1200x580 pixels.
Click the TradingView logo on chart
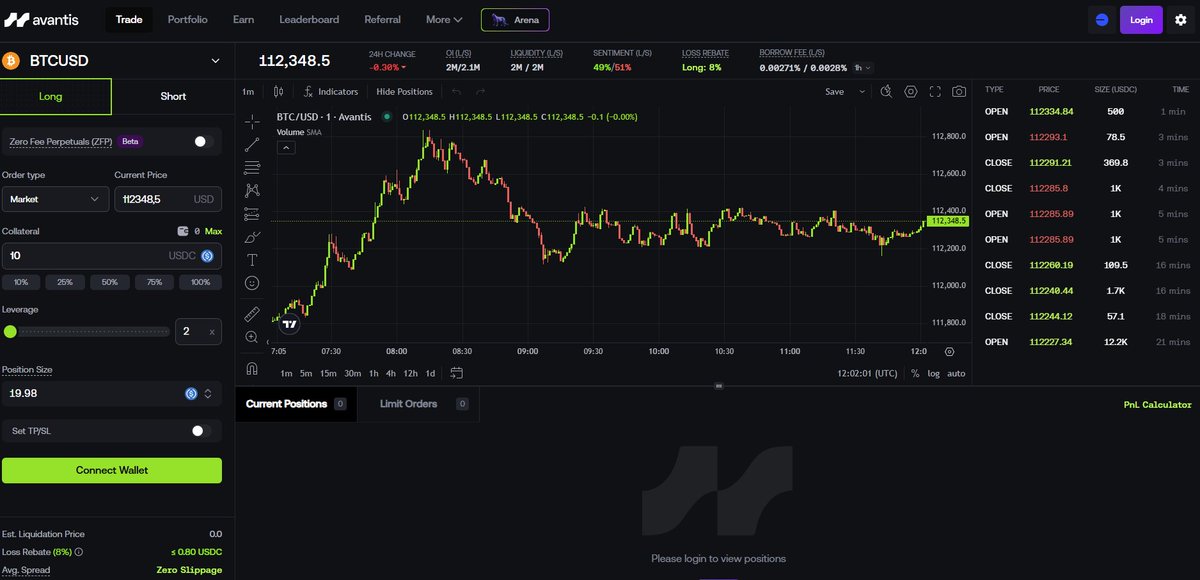coord(290,324)
